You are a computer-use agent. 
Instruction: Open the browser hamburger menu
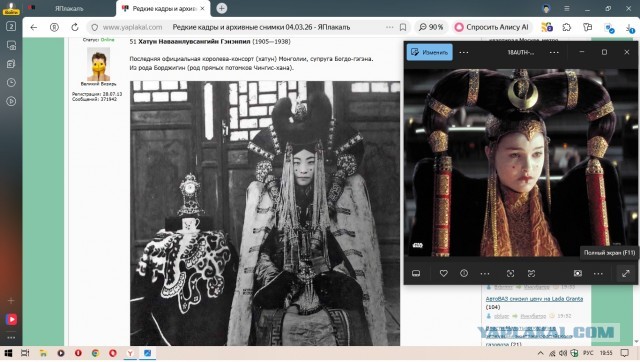tap(567, 8)
